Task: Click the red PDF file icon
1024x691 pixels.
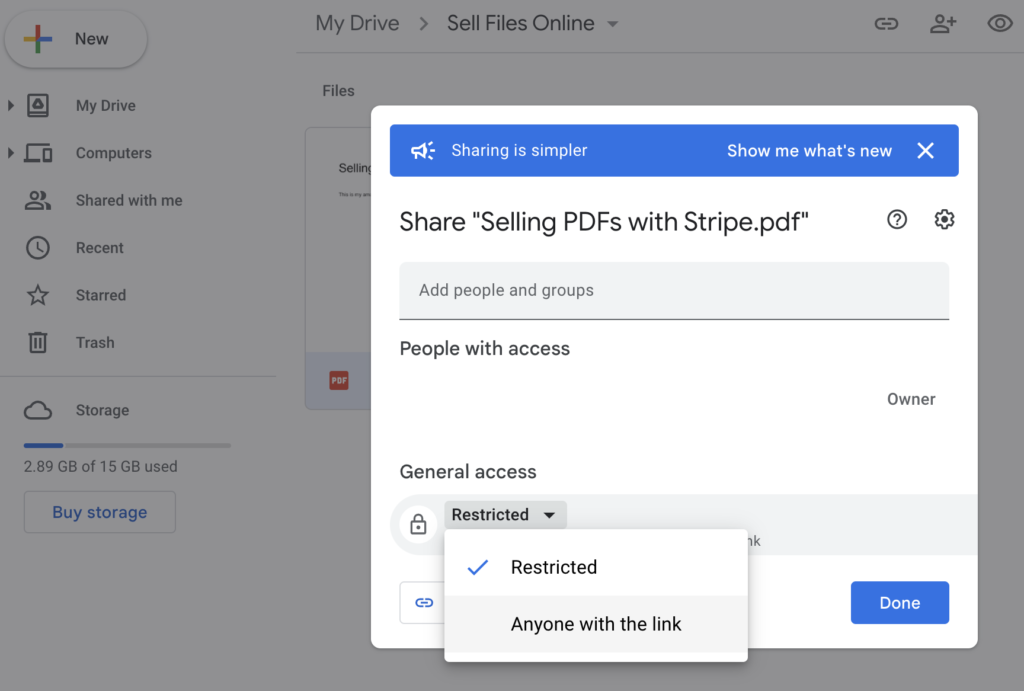Action: pyautogui.click(x=339, y=380)
